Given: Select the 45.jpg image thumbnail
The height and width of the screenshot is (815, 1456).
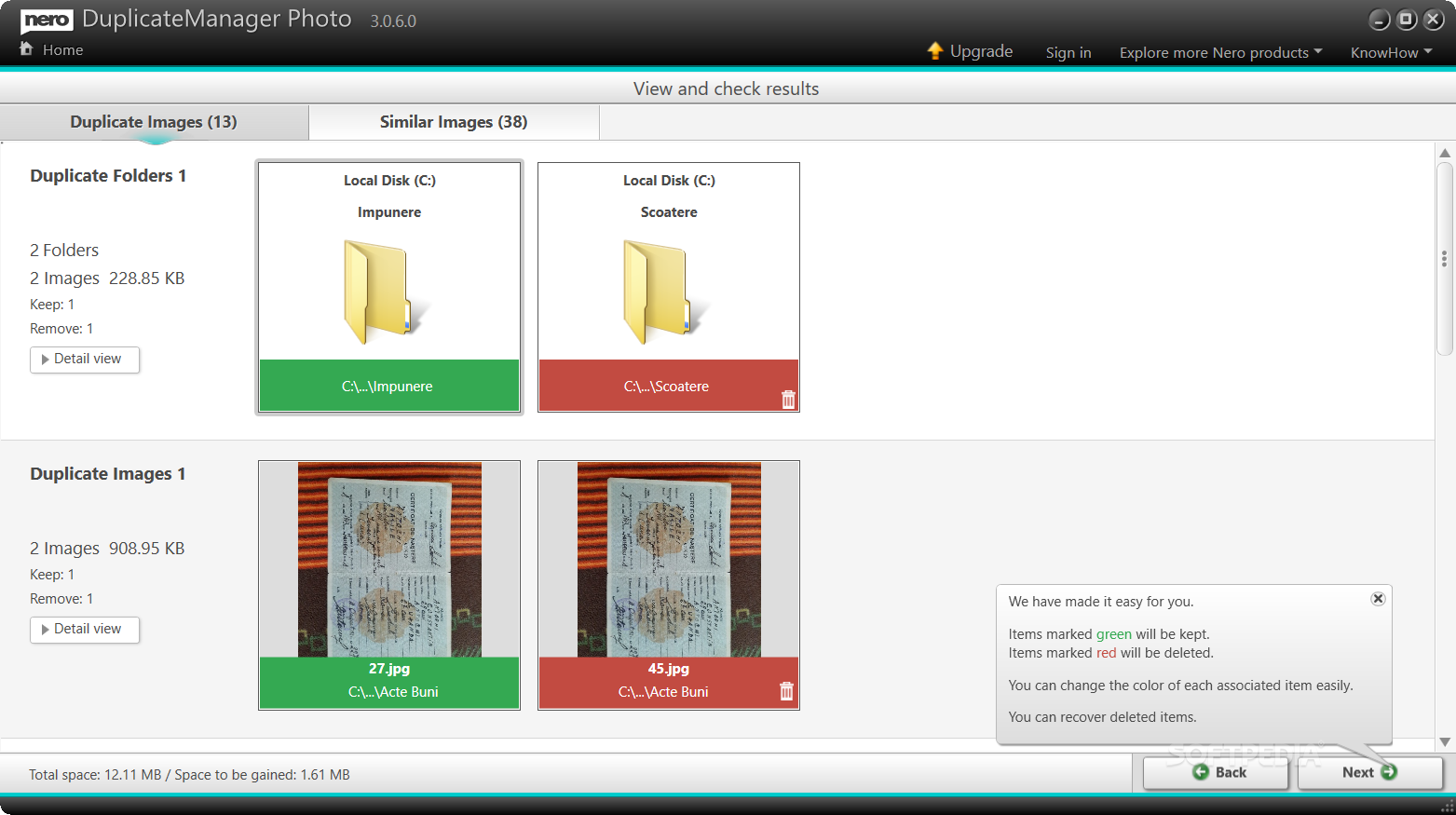Looking at the screenshot, I should [x=669, y=560].
